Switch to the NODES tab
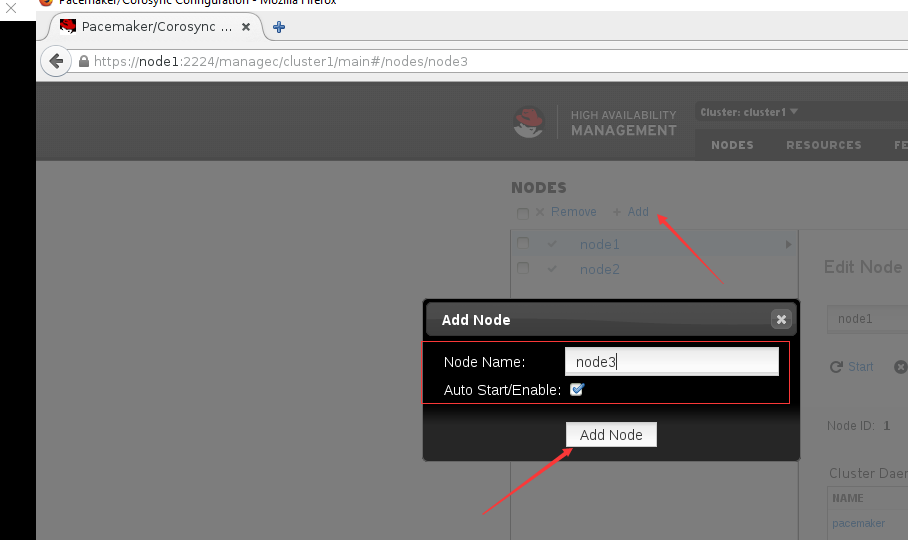The height and width of the screenshot is (540, 908). (x=733, y=145)
